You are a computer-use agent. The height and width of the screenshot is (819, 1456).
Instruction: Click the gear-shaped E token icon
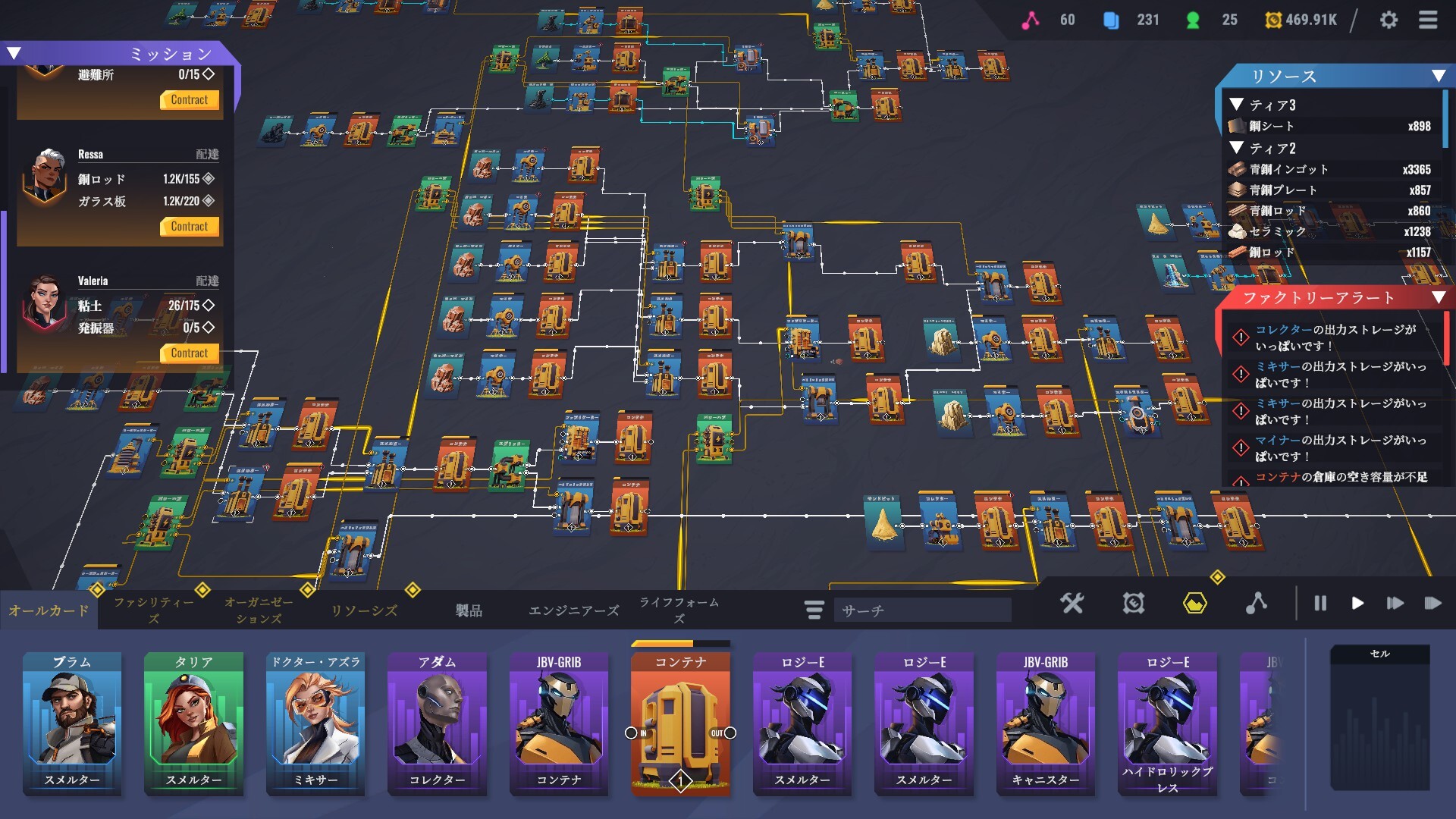point(1133,604)
